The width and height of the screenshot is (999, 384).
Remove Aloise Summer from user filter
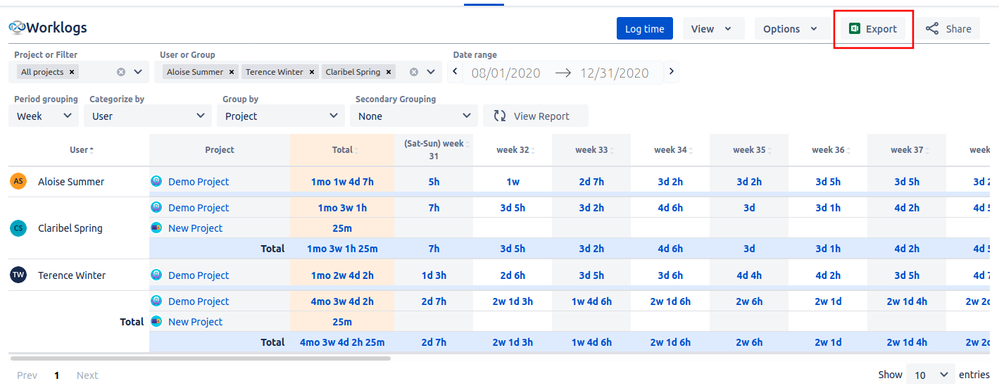point(232,72)
